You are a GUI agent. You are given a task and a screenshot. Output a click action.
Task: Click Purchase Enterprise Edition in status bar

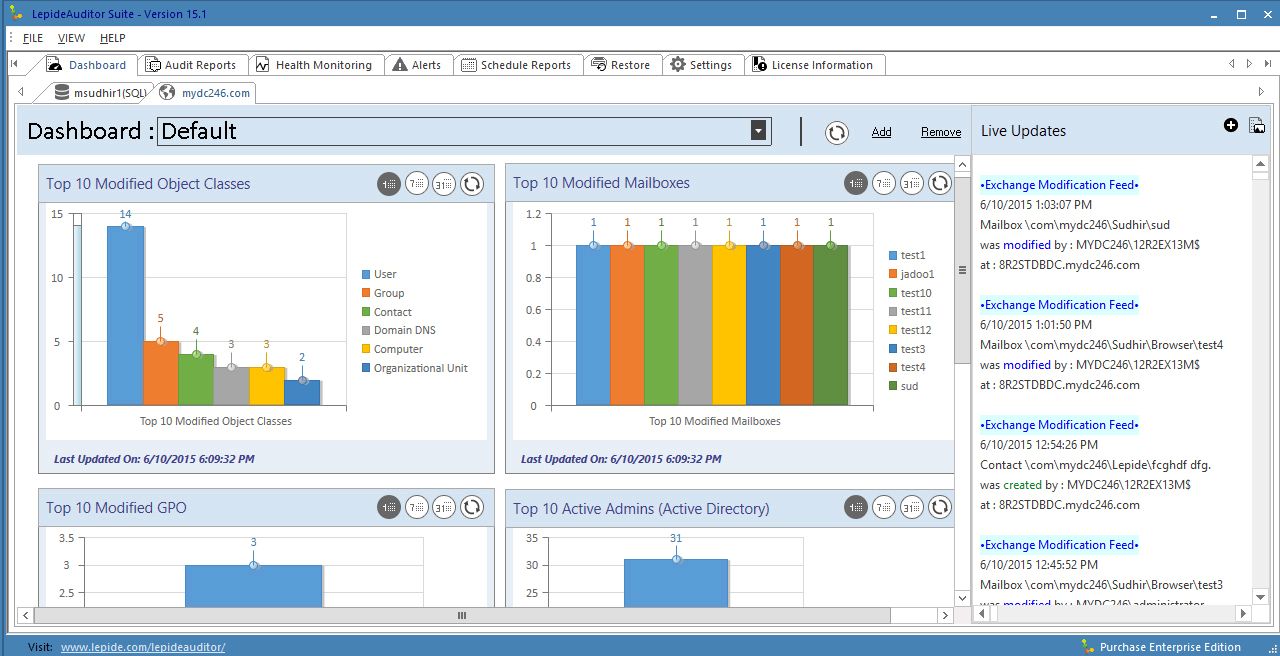pyautogui.click(x=1170, y=647)
